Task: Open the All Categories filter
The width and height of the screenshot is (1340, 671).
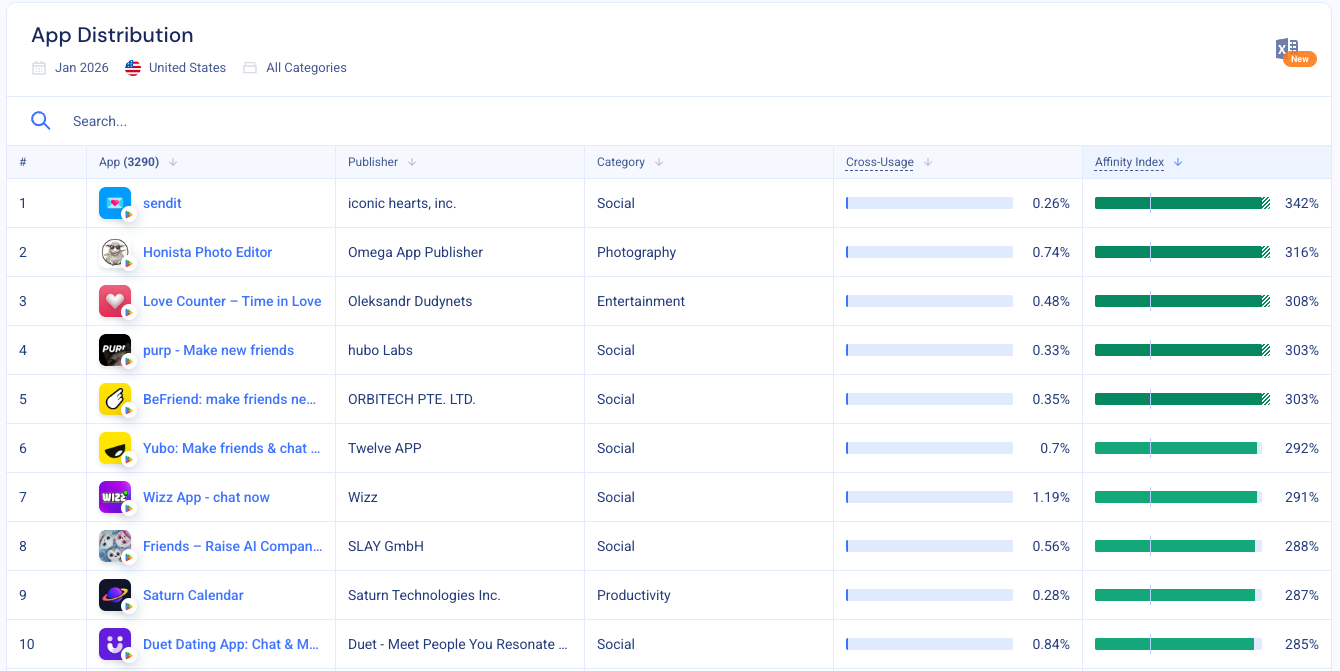Action: point(306,68)
